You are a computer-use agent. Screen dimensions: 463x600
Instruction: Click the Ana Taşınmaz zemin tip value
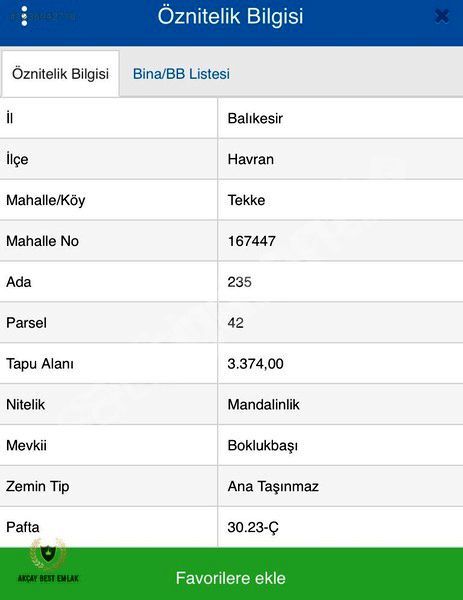pos(273,486)
